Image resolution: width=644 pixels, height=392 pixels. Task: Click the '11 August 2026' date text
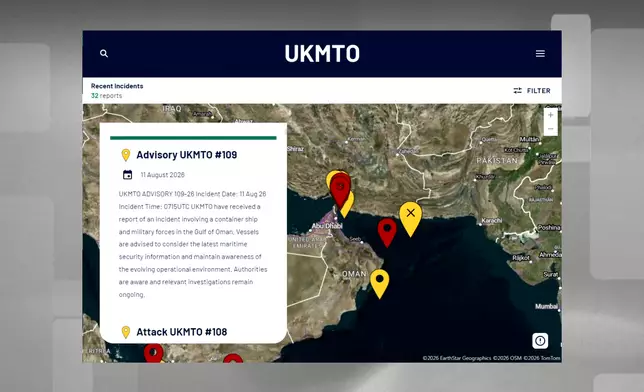click(163, 175)
